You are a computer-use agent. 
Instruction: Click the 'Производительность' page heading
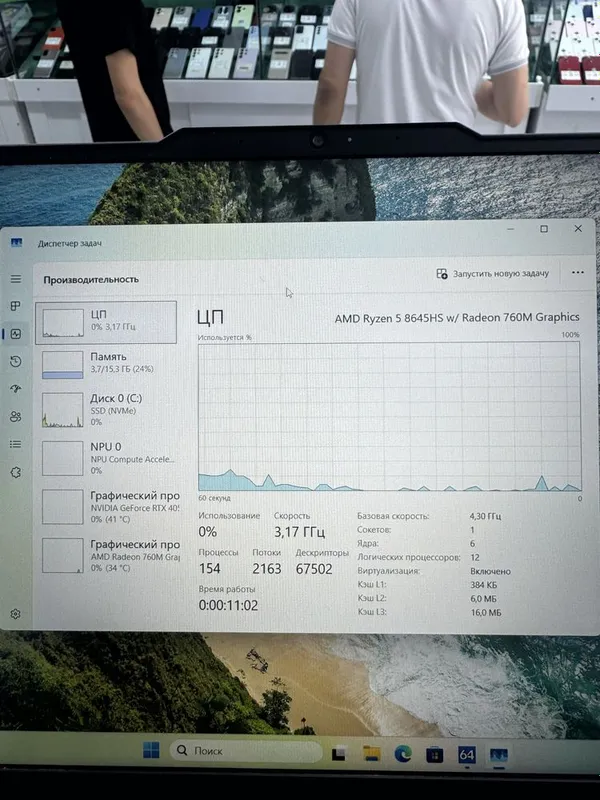click(91, 280)
